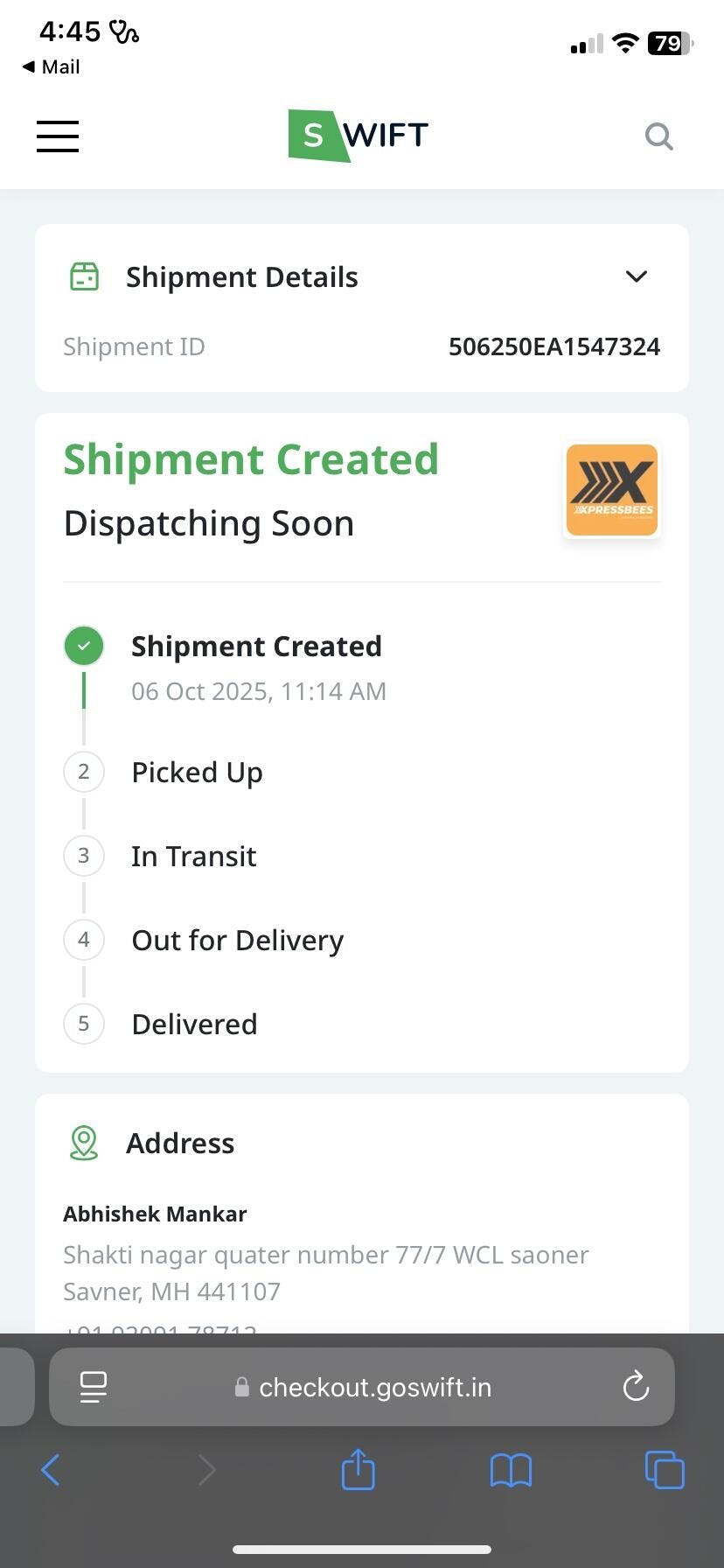This screenshot has height=1568, width=724.
Task: Tap the checkout.goswift.in address bar
Action: tap(374, 1387)
